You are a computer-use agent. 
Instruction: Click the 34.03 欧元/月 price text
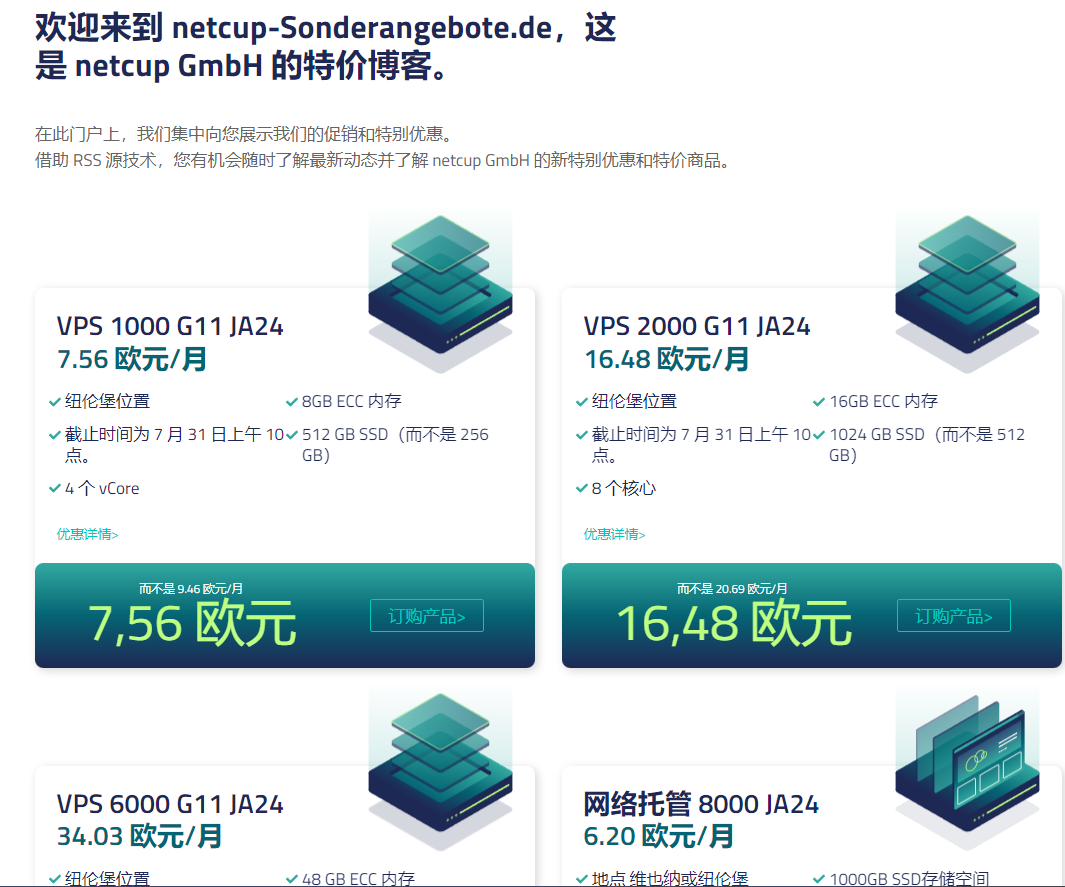click(x=139, y=836)
